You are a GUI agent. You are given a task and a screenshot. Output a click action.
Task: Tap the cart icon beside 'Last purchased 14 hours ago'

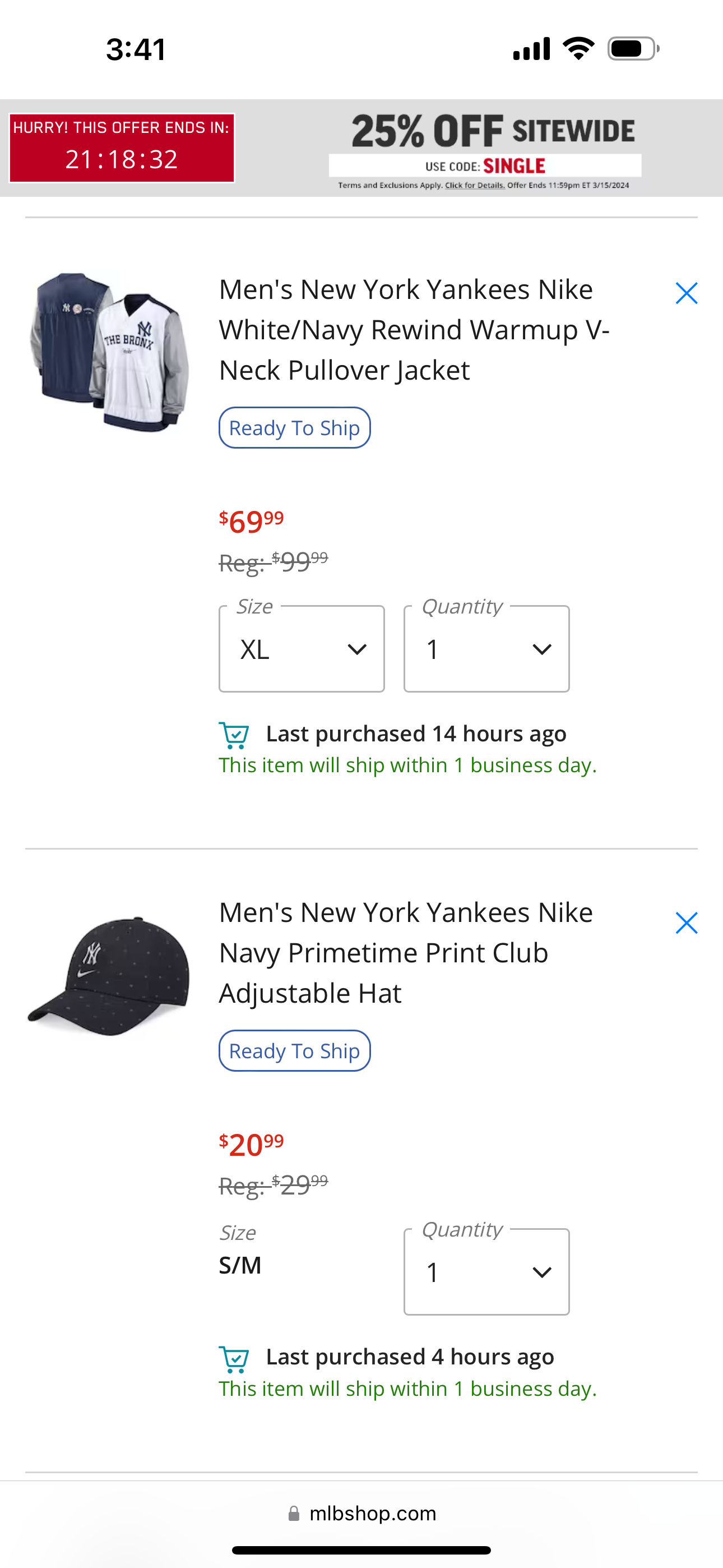pos(234,735)
